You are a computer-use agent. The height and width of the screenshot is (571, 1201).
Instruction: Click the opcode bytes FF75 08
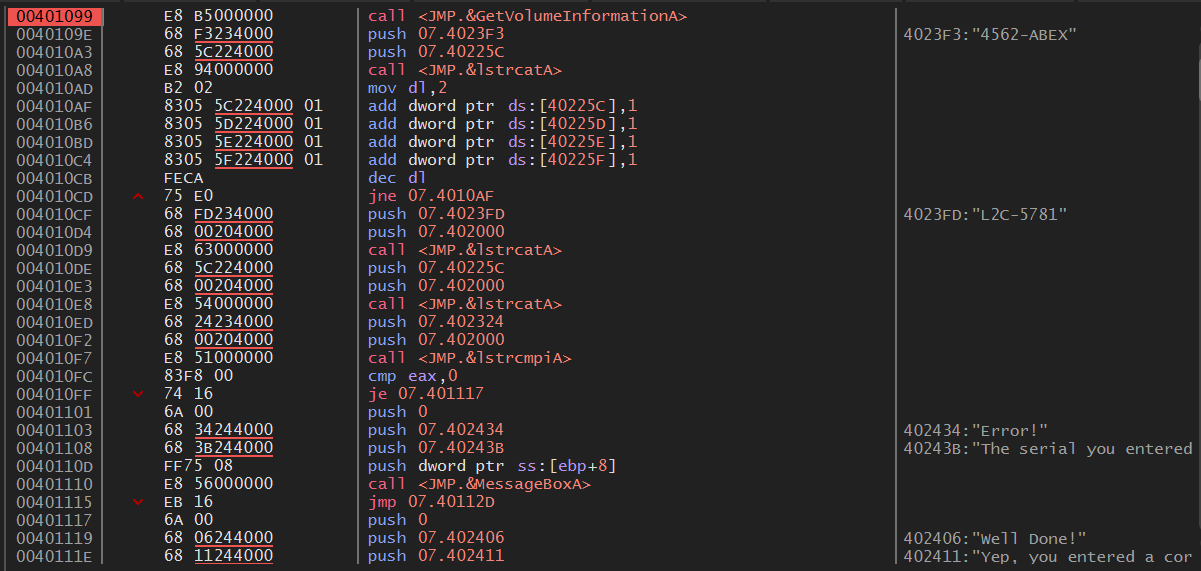pos(199,466)
